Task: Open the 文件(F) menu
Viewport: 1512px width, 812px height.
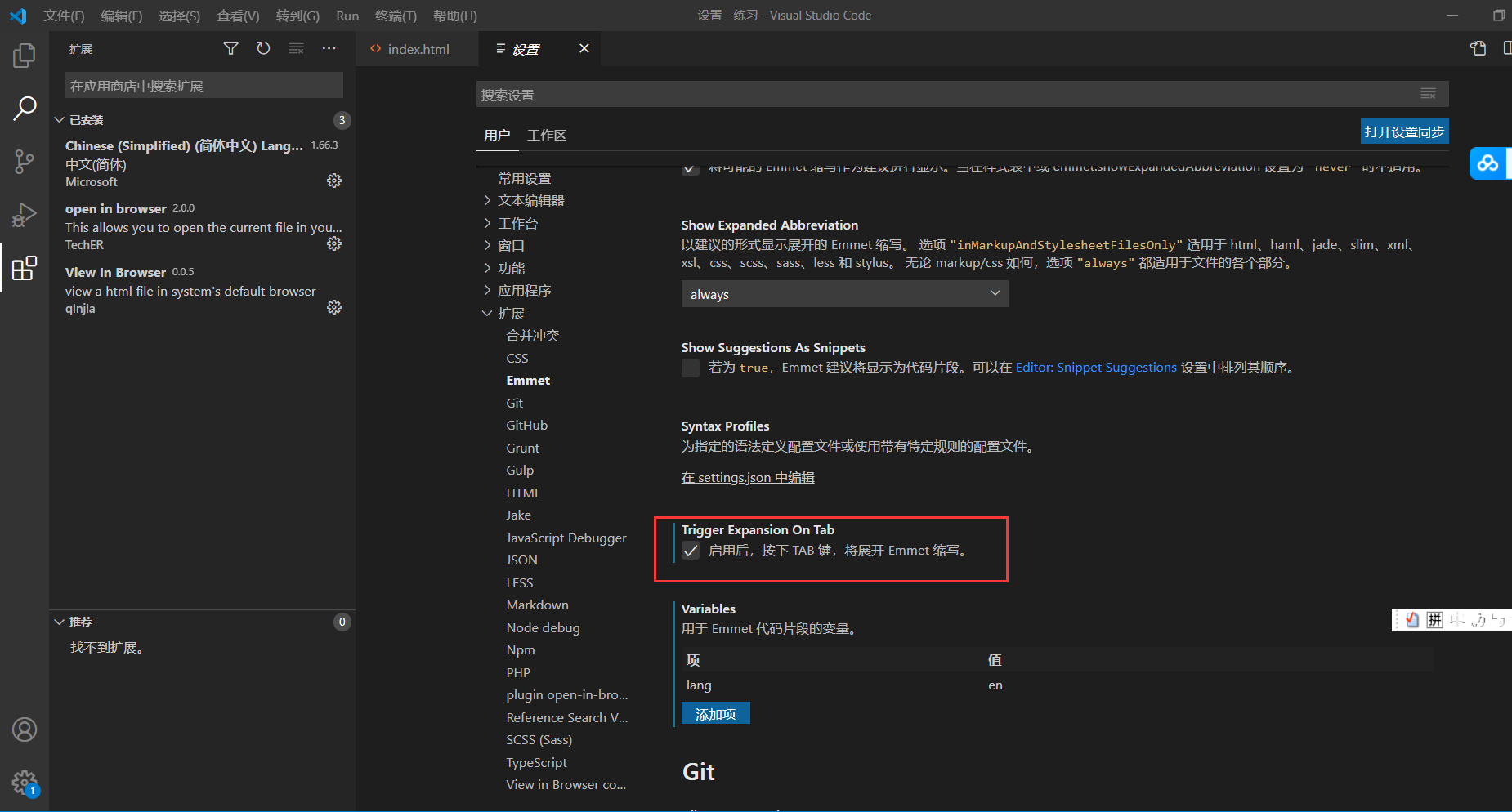Action: pos(64,16)
